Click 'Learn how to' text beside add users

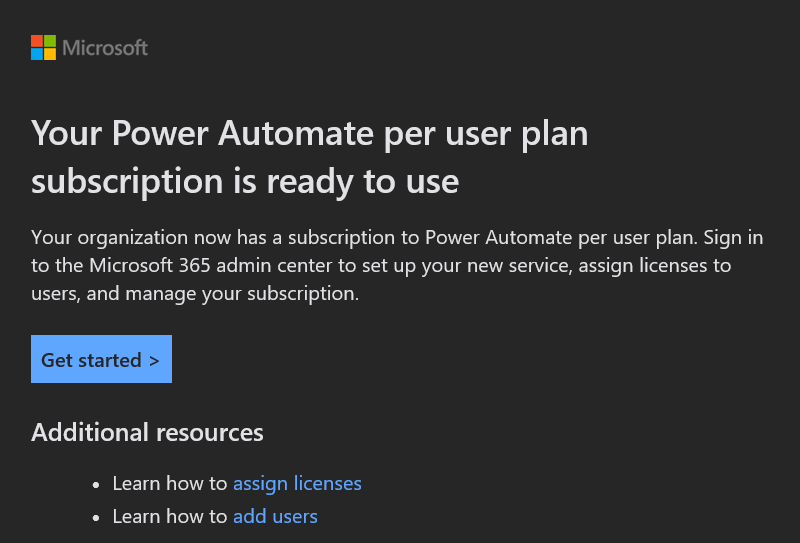pos(170,516)
